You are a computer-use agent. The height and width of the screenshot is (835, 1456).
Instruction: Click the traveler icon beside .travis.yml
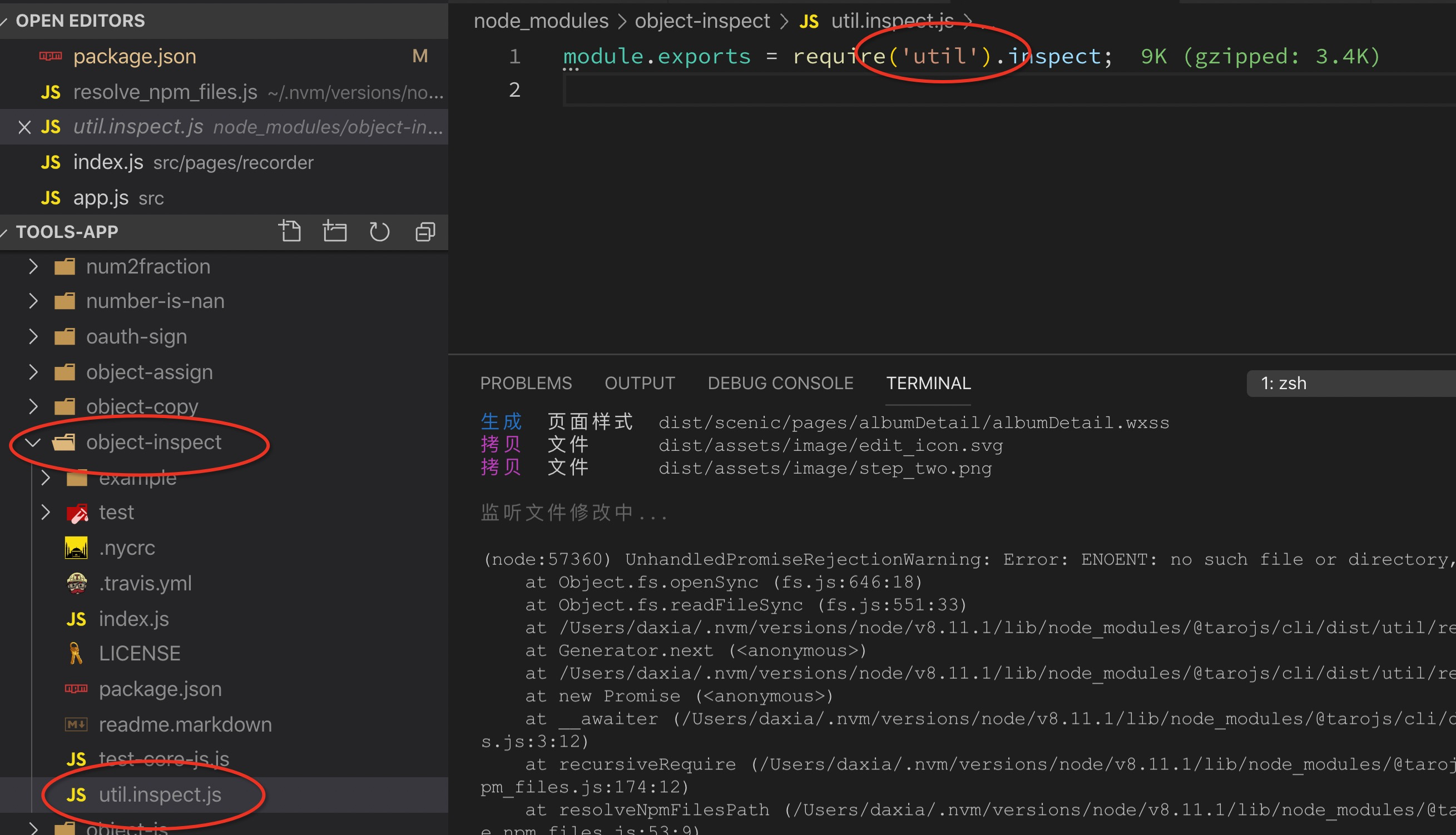[x=76, y=583]
